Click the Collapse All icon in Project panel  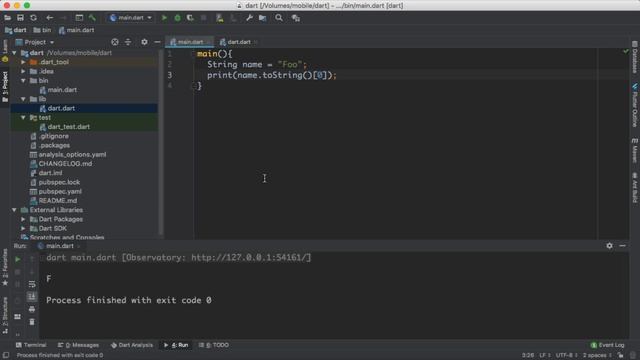pos(128,42)
